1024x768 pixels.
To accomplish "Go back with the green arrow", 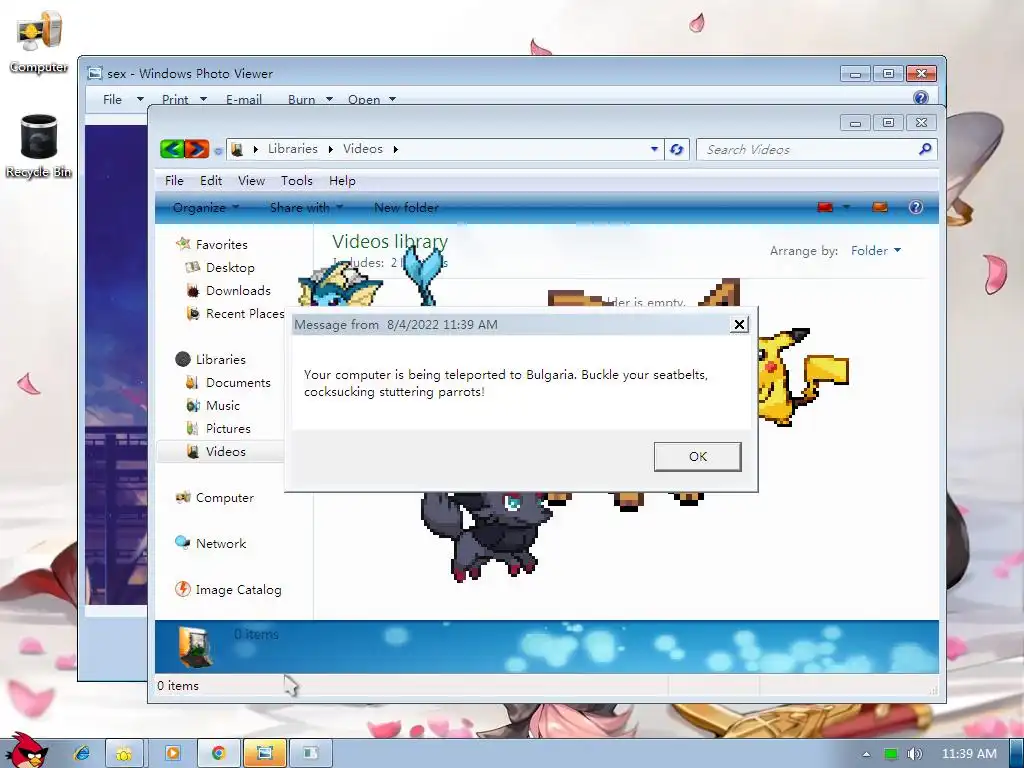I will tap(172, 150).
